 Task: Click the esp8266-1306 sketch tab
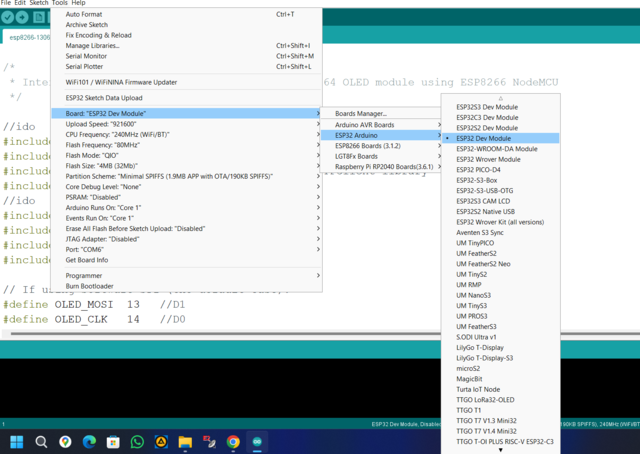27,37
